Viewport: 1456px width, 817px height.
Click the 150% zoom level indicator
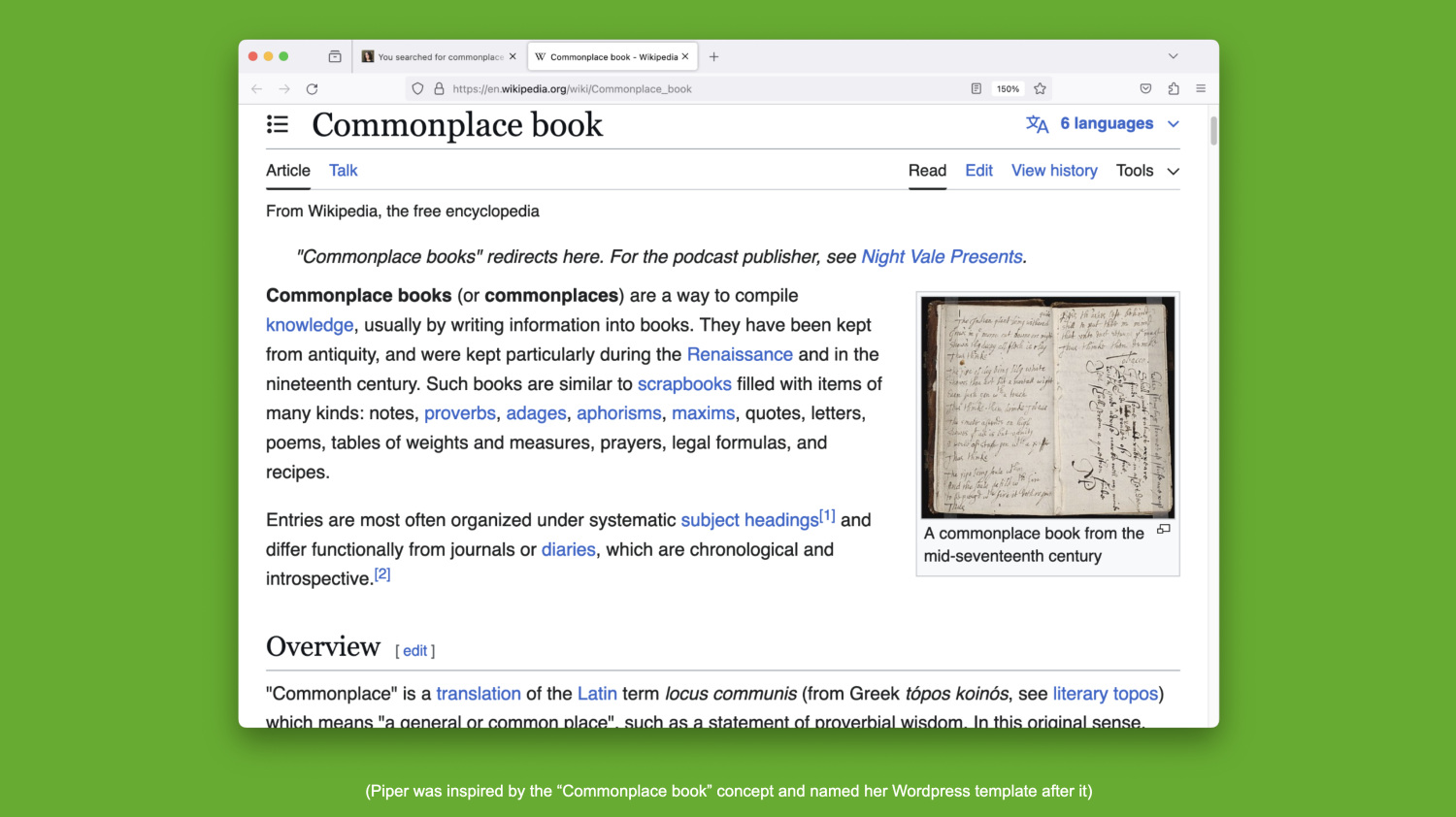click(x=1008, y=89)
